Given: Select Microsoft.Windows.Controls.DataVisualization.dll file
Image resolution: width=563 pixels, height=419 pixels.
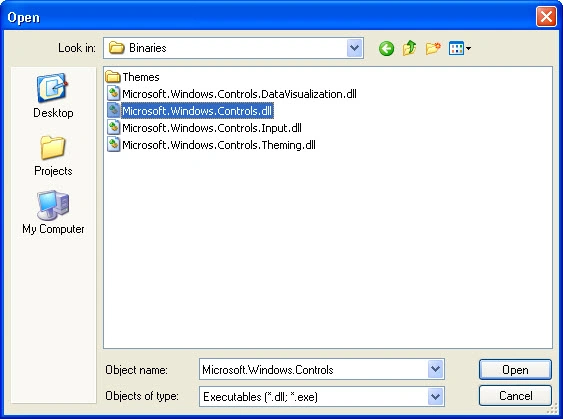Looking at the screenshot, I should tap(232, 94).
